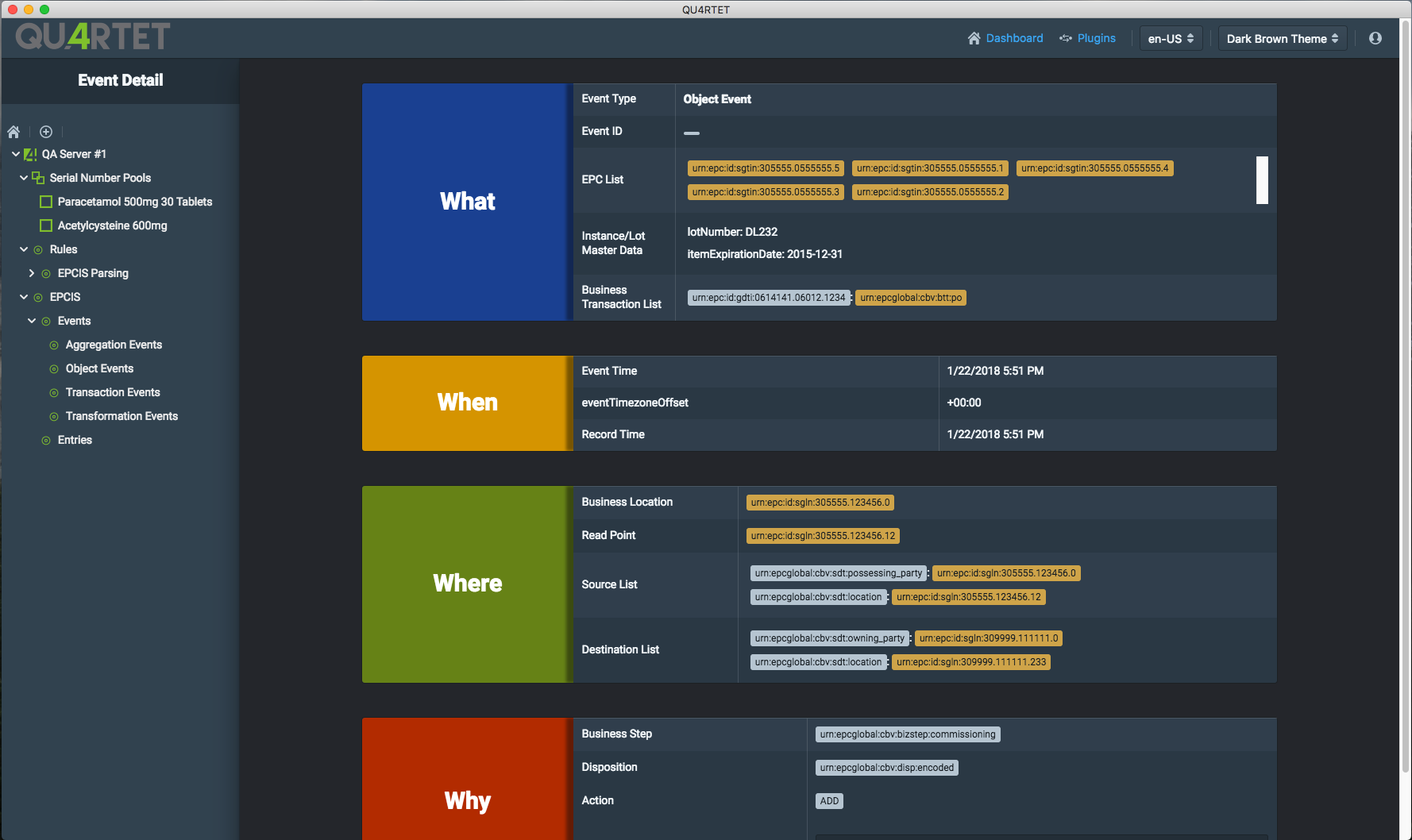Collapse the Events tree node

tap(32, 321)
